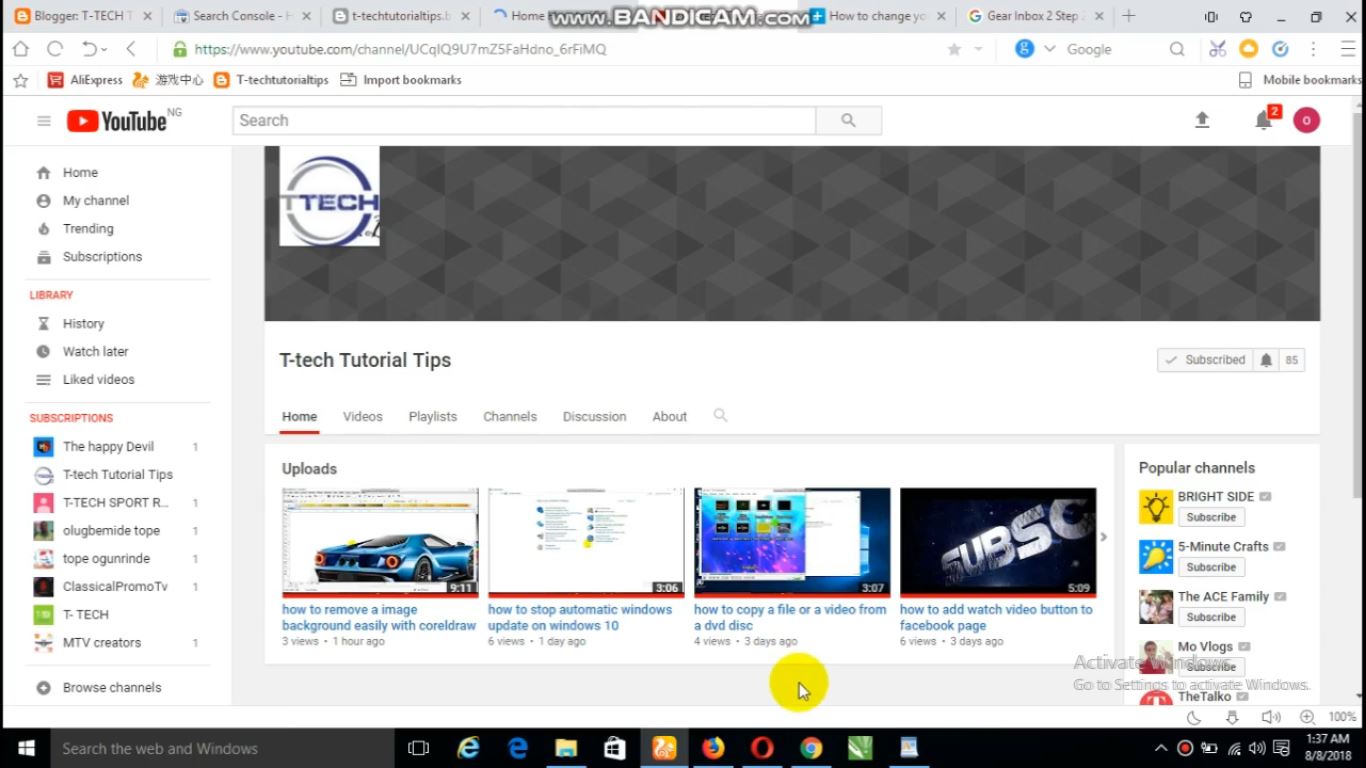Open T-techtutorialtips bookmark
The width and height of the screenshot is (1366, 768).
(271, 80)
